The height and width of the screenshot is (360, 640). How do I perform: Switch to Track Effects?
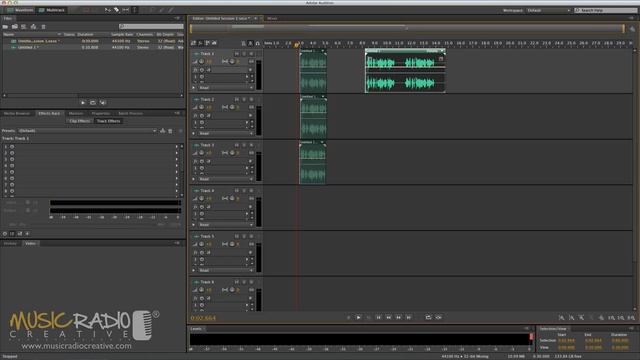click(x=108, y=121)
